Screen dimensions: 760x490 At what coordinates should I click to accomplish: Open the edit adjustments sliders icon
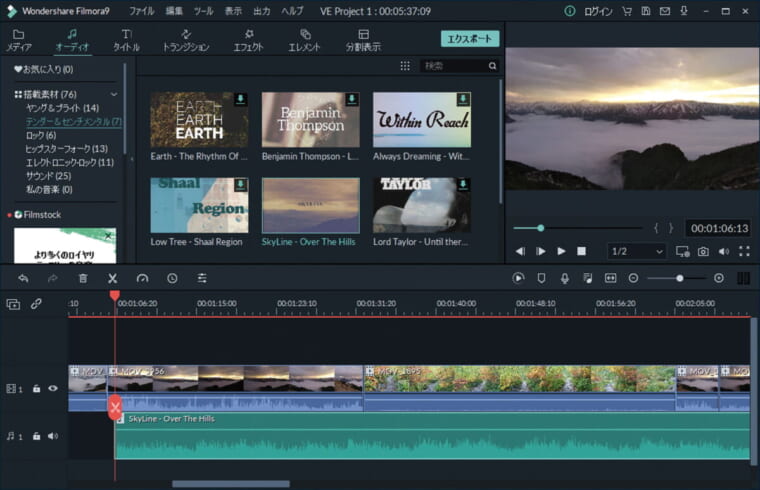tap(202, 278)
